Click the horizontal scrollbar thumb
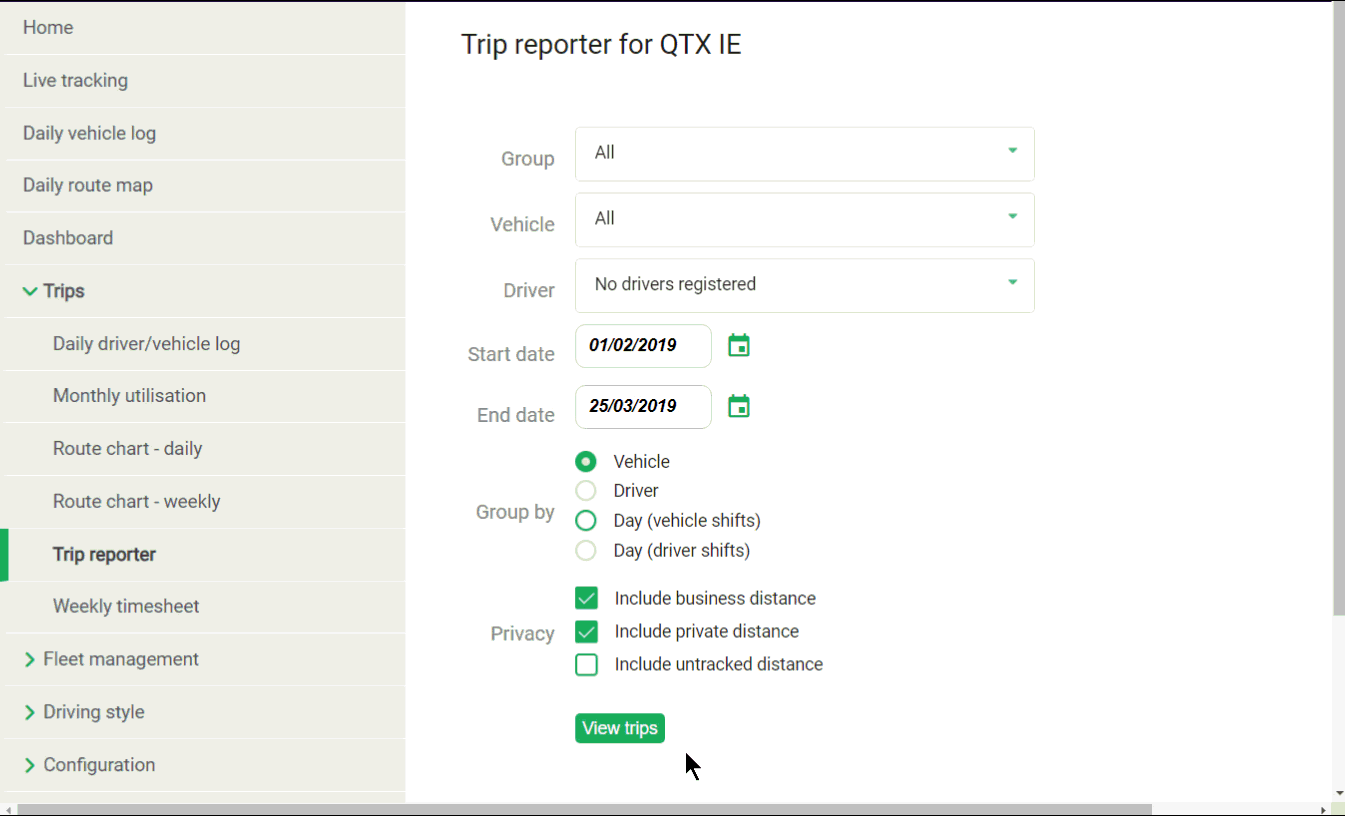The image size is (1345, 816). point(585,809)
